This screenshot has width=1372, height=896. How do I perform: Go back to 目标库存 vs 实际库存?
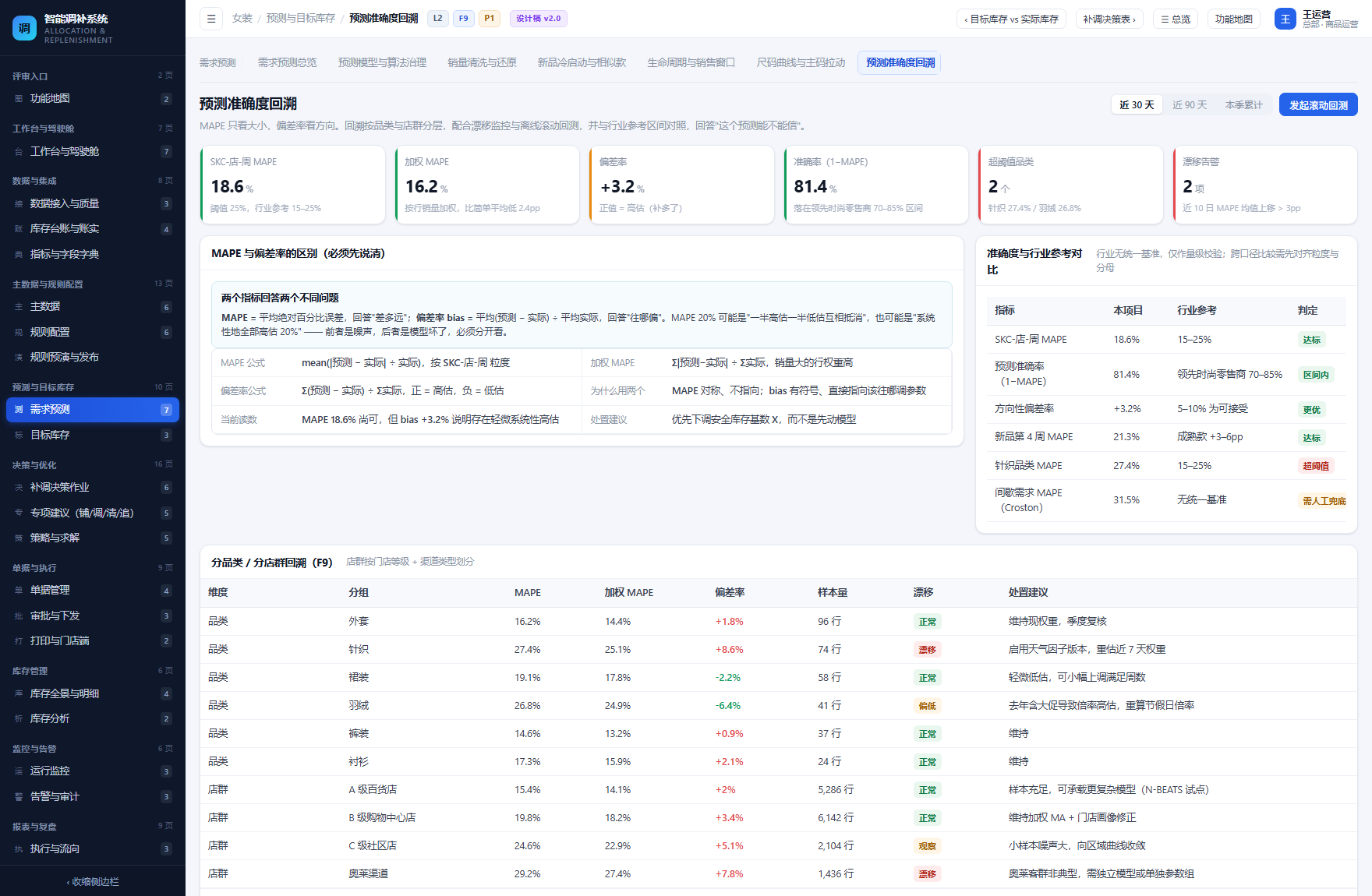[x=1011, y=19]
